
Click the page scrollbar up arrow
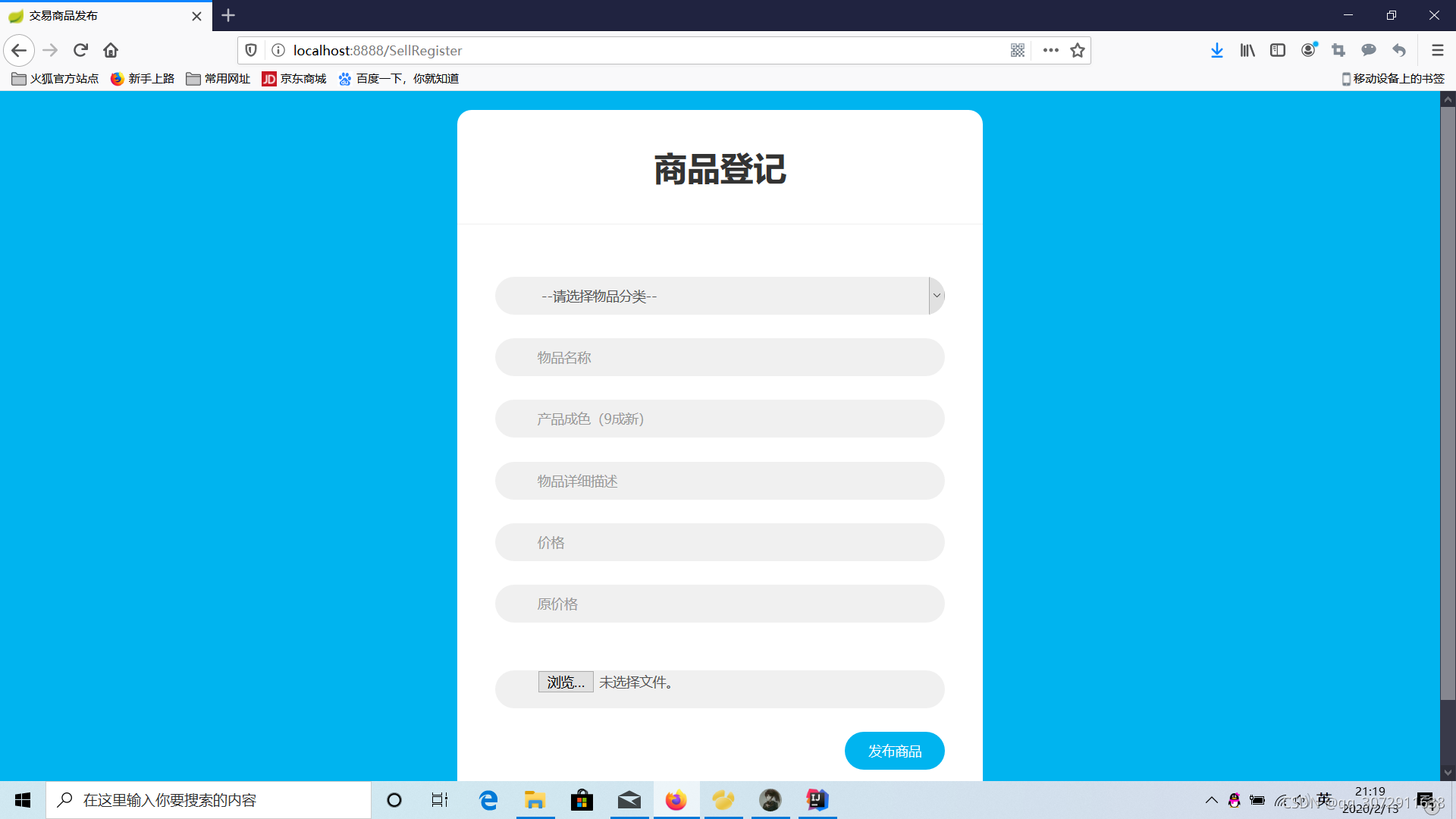(x=1448, y=99)
